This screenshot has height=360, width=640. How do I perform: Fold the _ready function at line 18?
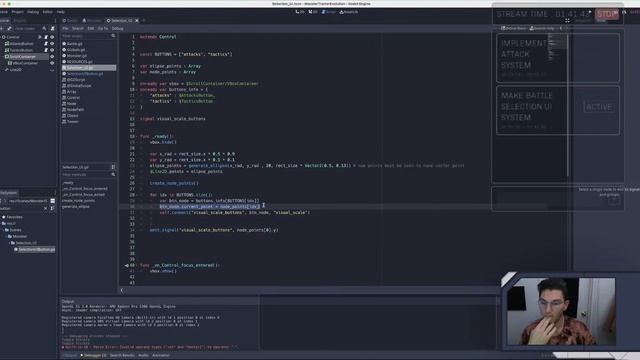point(136,136)
